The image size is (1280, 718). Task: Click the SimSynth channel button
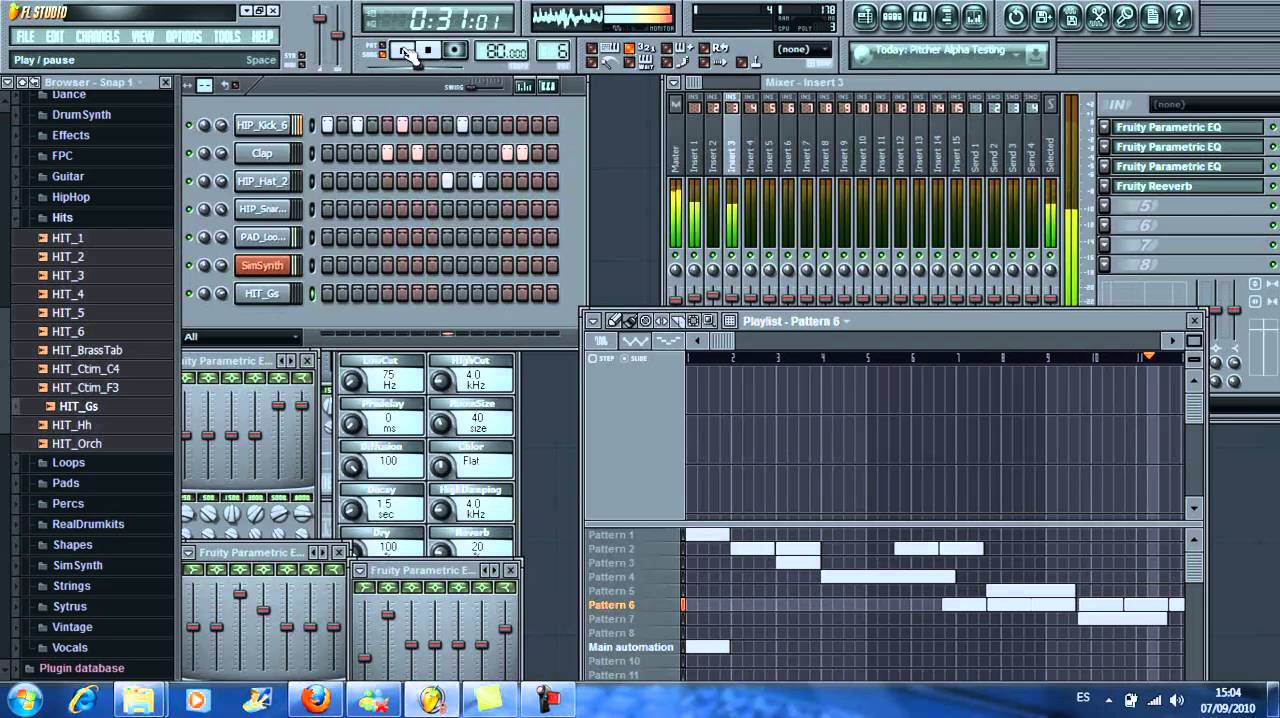tap(262, 265)
